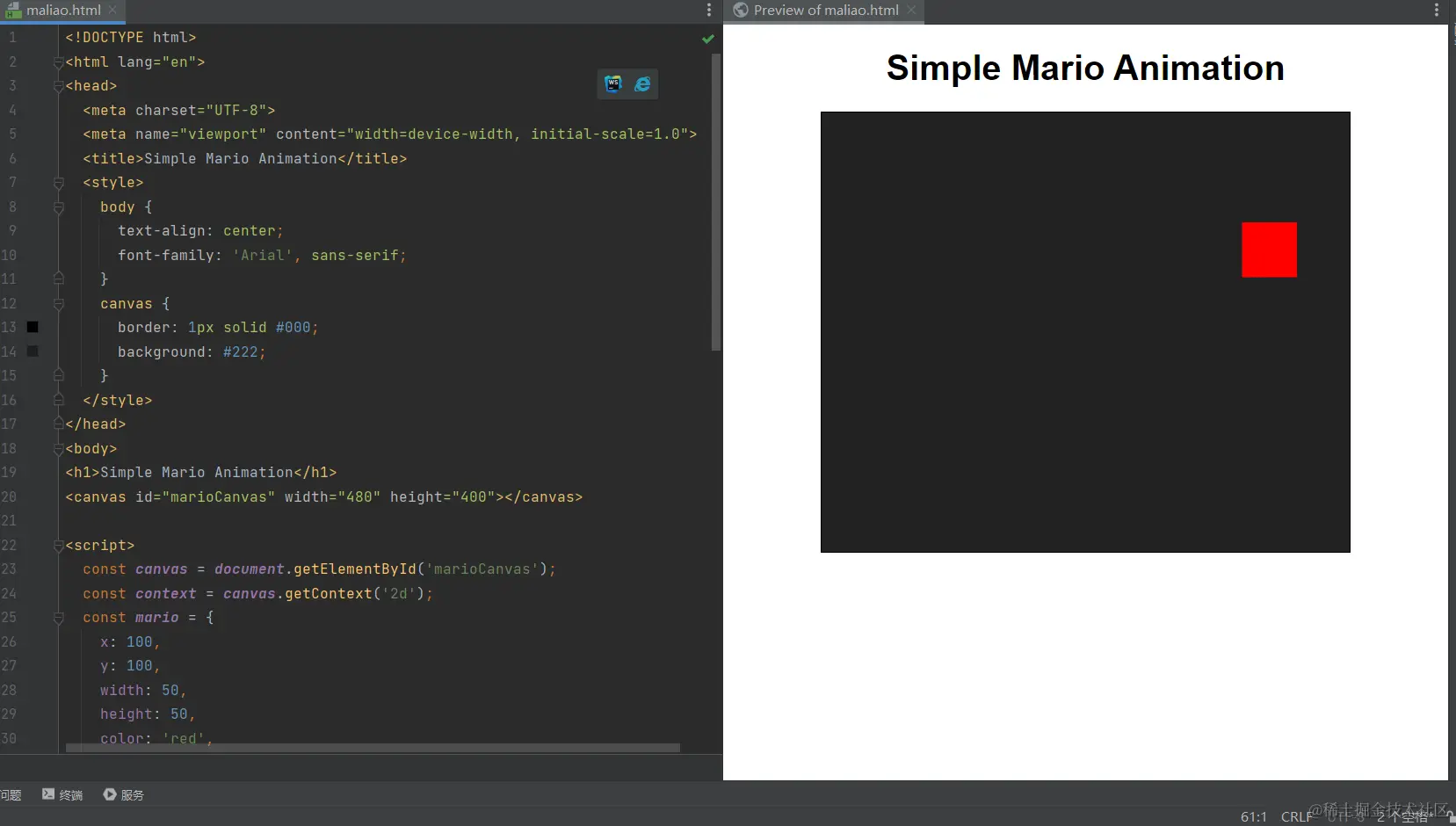Open the page in Internet Explorer

point(643,83)
